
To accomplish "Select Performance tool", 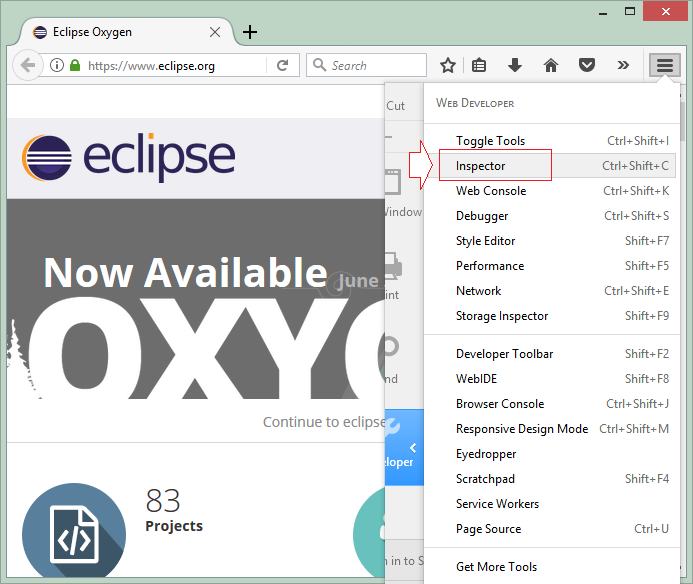I will click(x=551, y=266).
